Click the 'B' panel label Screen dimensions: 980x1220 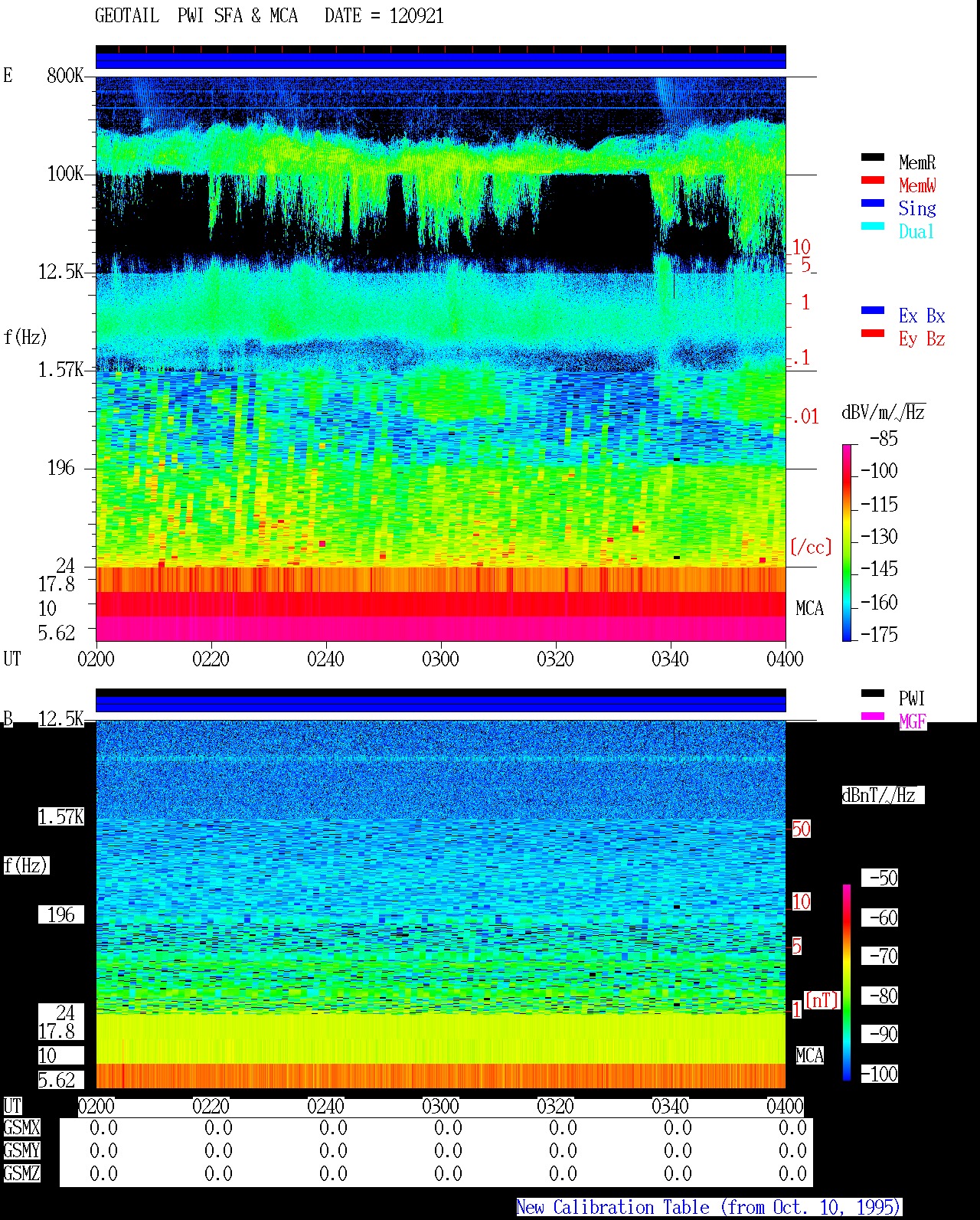tap(8, 718)
